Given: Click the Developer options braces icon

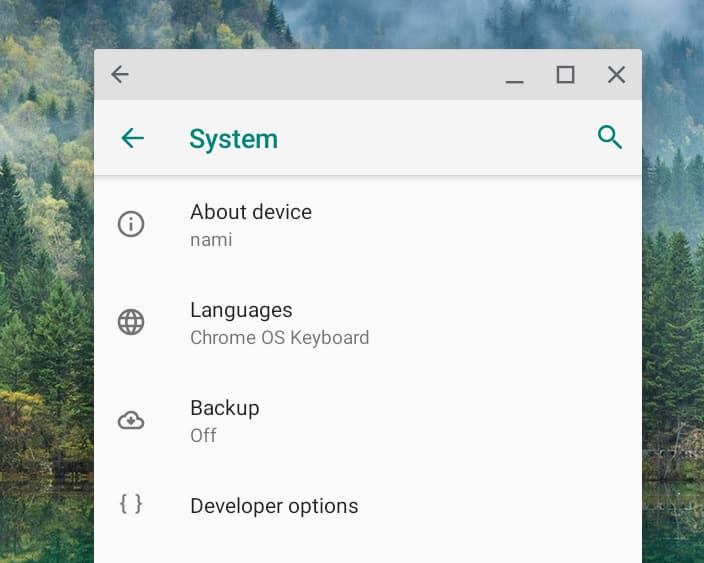Looking at the screenshot, I should pos(131,504).
